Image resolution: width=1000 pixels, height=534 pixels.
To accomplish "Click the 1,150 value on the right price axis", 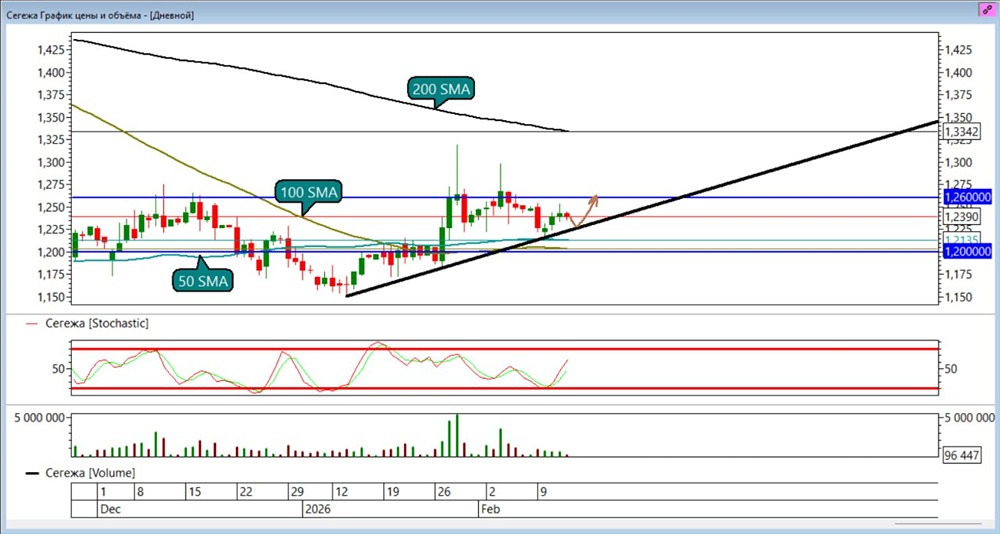I will tap(961, 297).
